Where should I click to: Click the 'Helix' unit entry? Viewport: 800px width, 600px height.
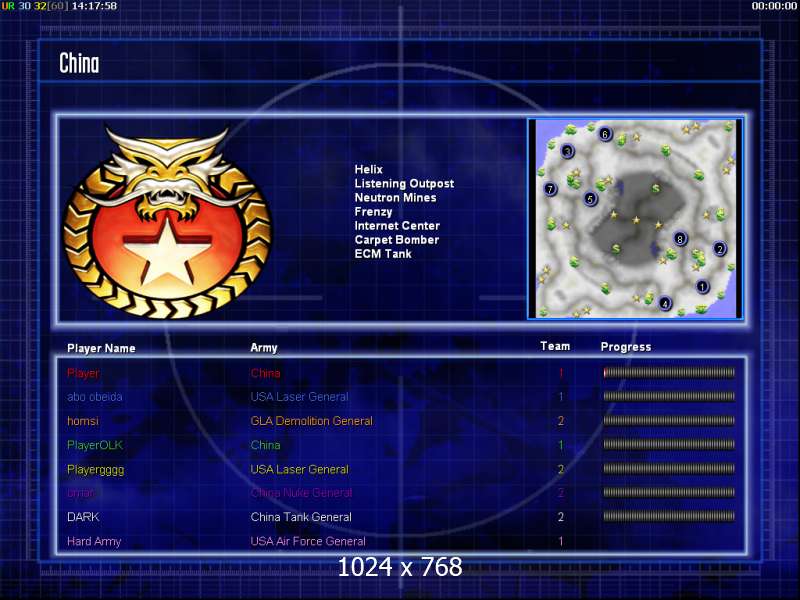pos(368,169)
